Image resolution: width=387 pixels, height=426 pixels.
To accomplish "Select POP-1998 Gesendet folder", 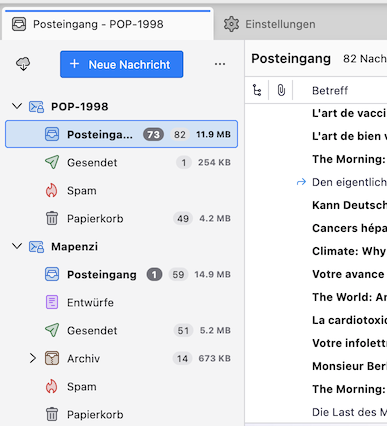I will pyautogui.click(x=121, y=163).
